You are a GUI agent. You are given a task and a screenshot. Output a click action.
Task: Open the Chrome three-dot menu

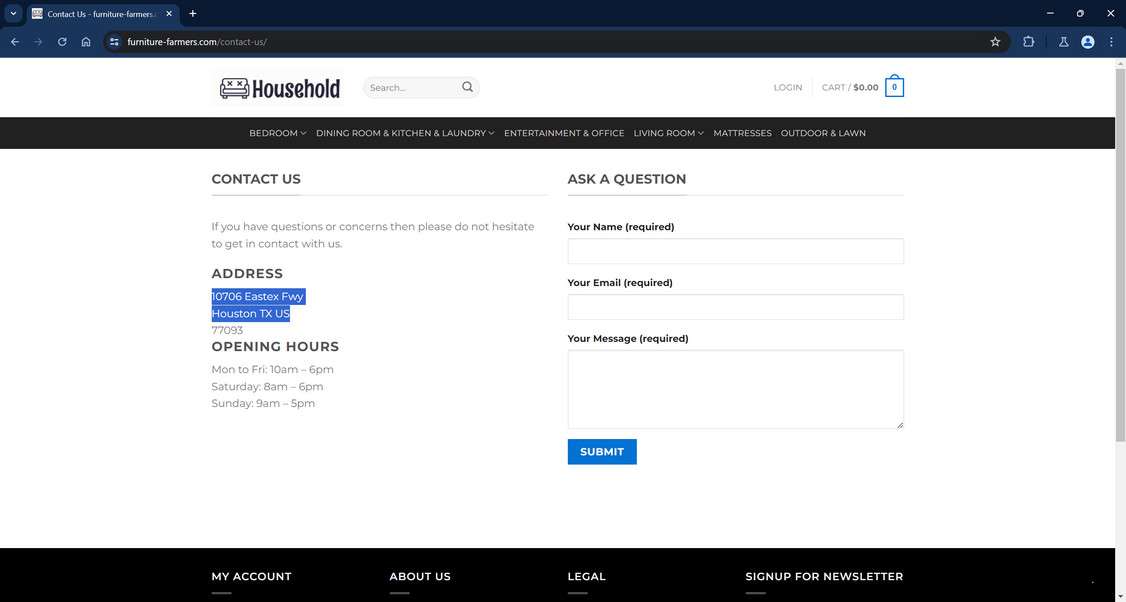[1111, 42]
